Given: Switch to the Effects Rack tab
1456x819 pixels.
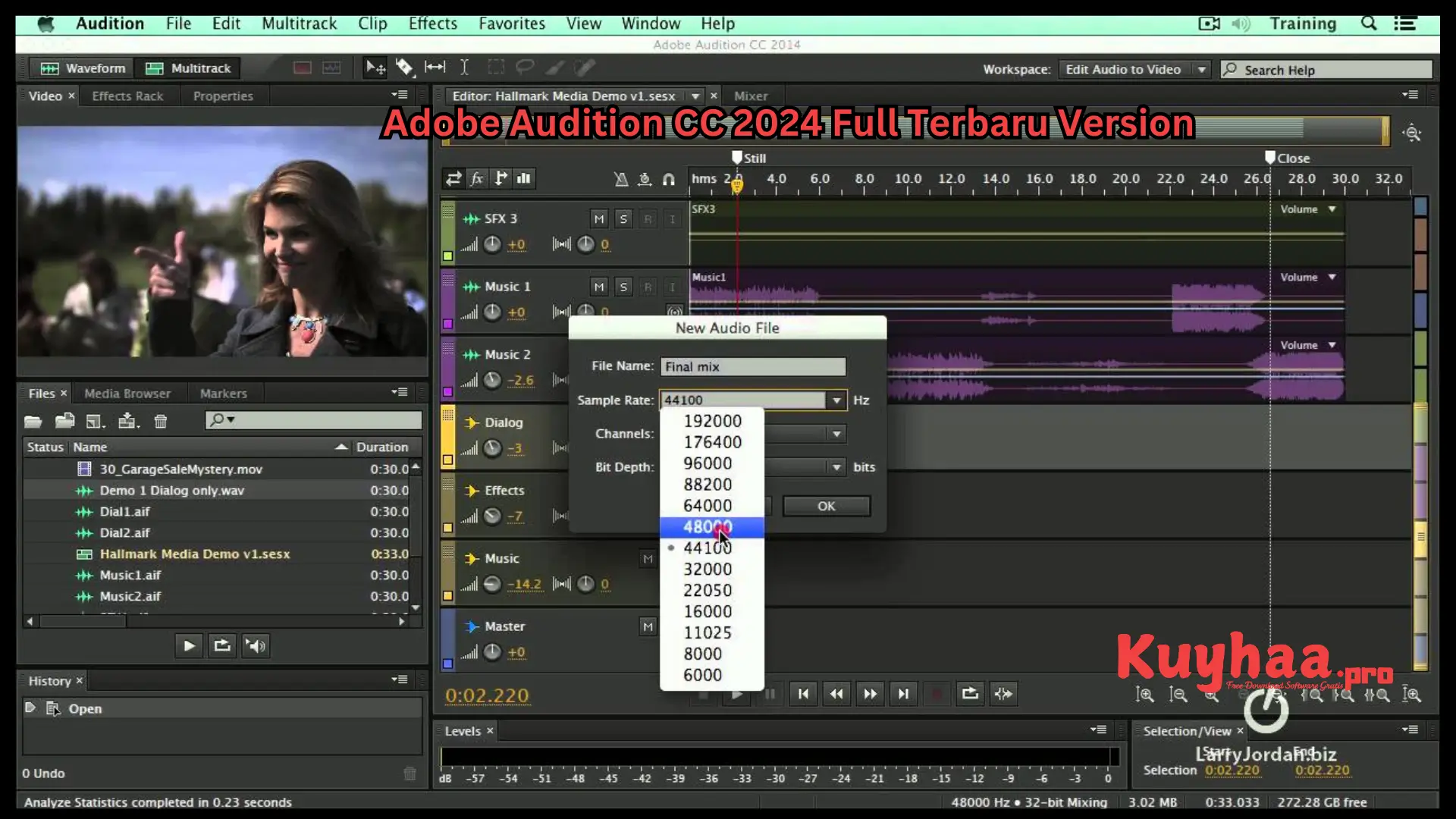Looking at the screenshot, I should pyautogui.click(x=127, y=96).
